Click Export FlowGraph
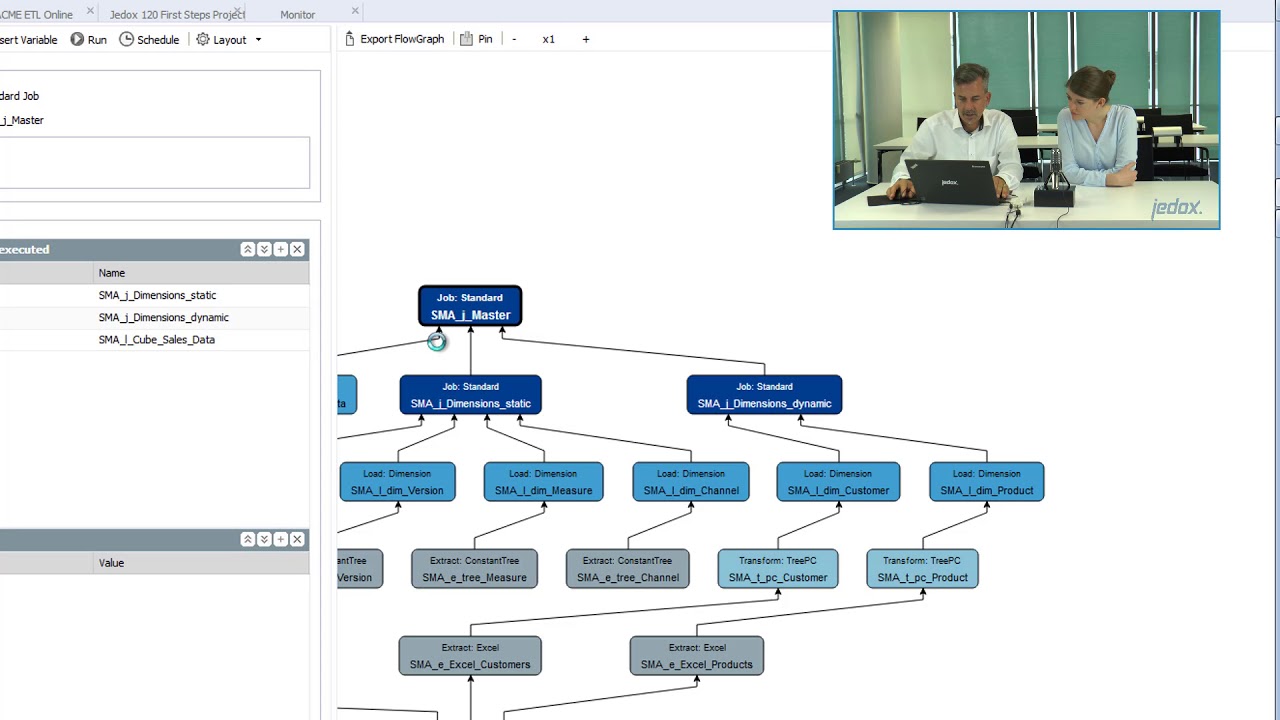 (394, 39)
